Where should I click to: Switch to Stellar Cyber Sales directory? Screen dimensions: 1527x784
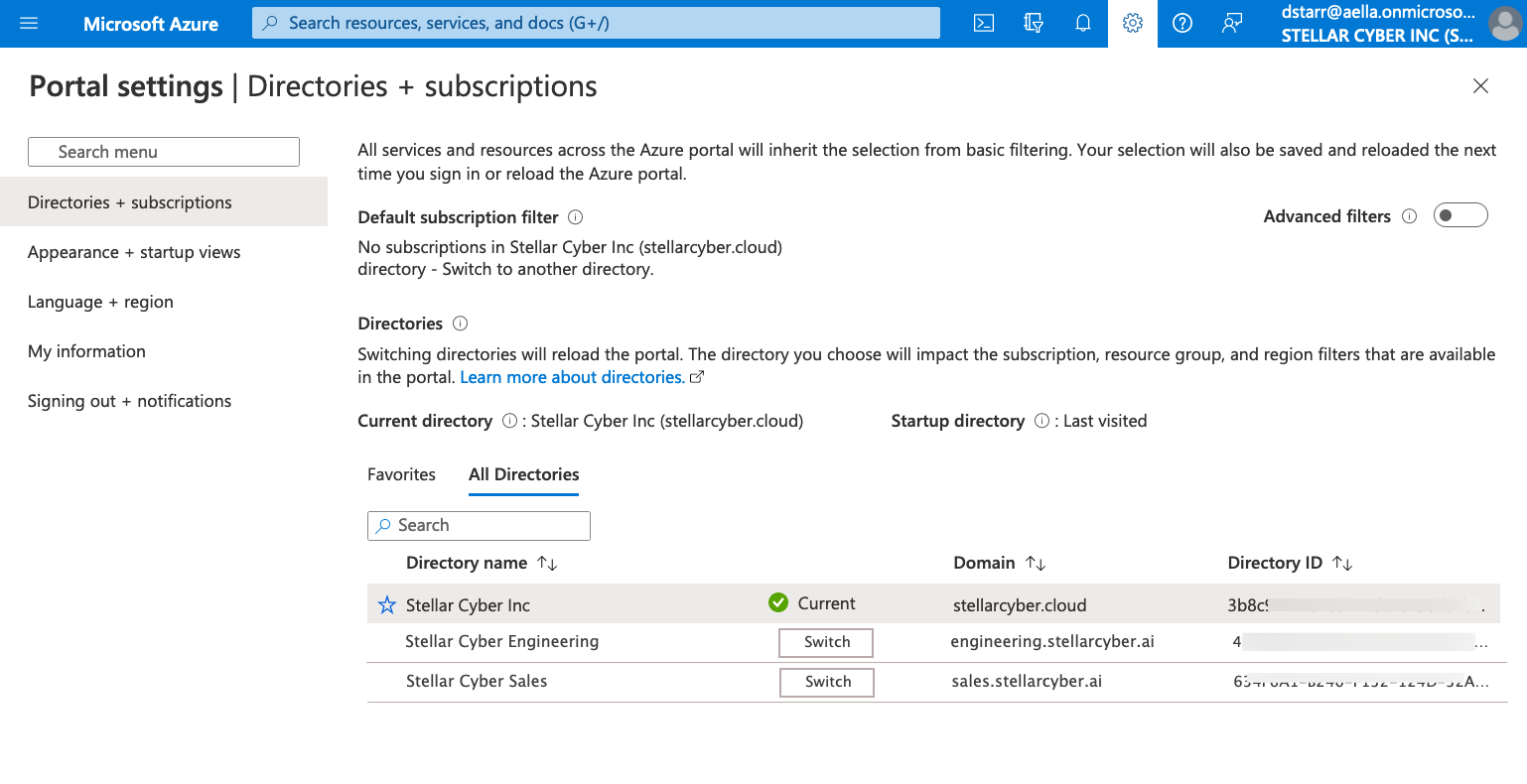[827, 682]
